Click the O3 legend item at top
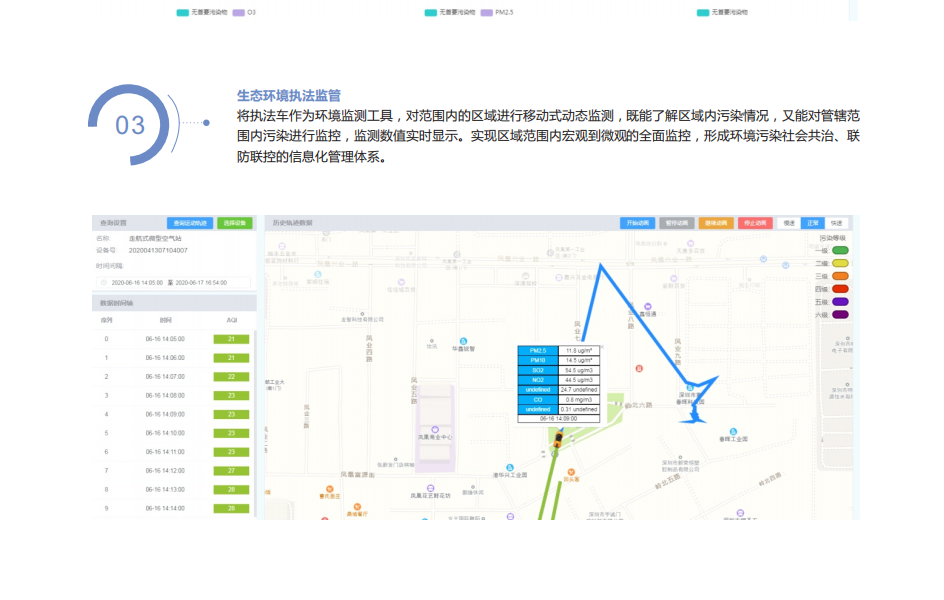 (244, 12)
